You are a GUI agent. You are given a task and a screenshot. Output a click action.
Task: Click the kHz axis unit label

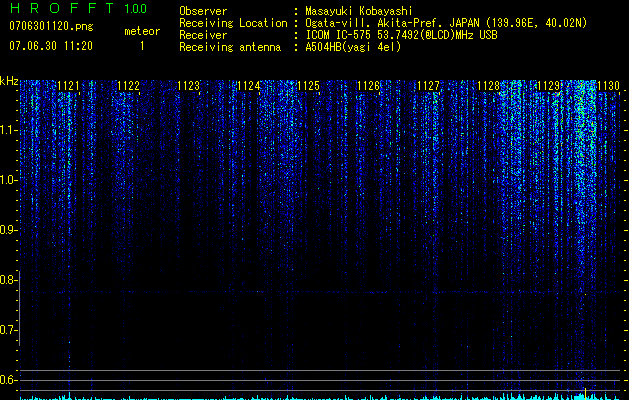[x=9, y=81]
